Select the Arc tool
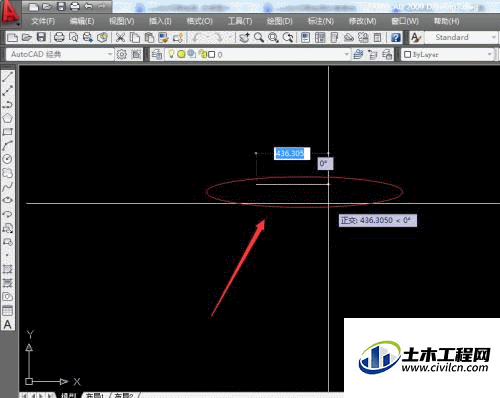Viewport: 500px width, 398px height. click(8, 145)
